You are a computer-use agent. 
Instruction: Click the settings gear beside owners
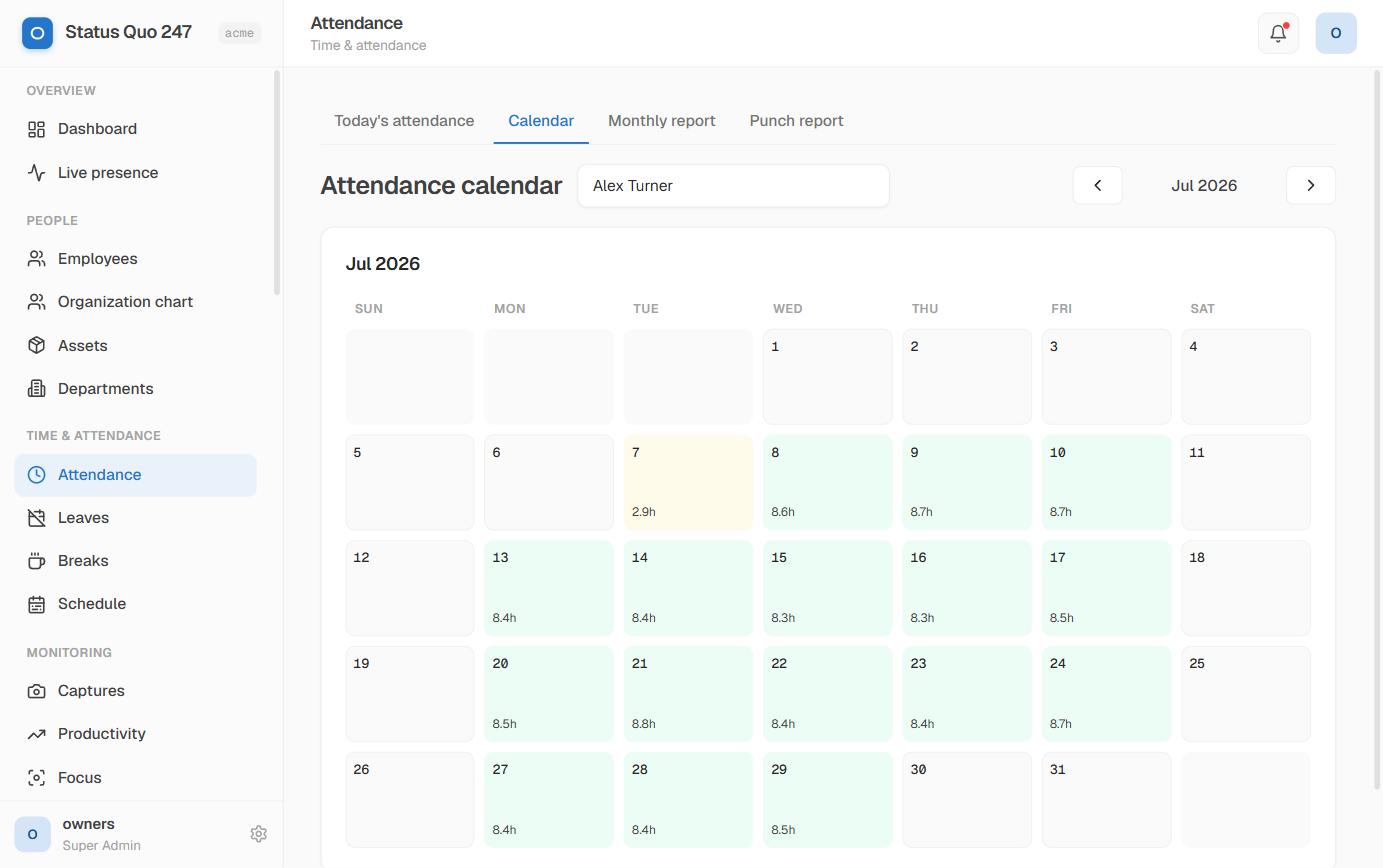tap(258, 834)
